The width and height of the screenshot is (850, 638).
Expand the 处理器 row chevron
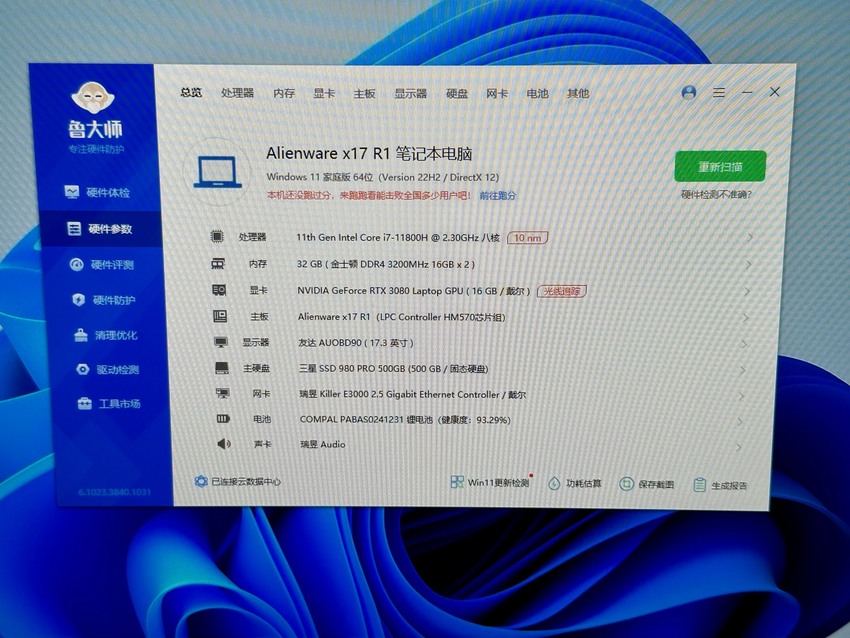750,237
